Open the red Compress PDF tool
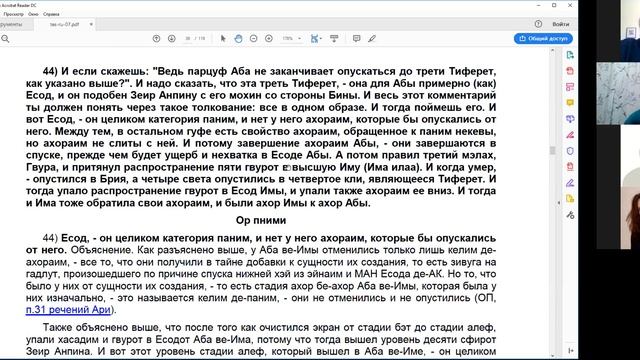The width and height of the screenshot is (640, 360). (x=570, y=167)
